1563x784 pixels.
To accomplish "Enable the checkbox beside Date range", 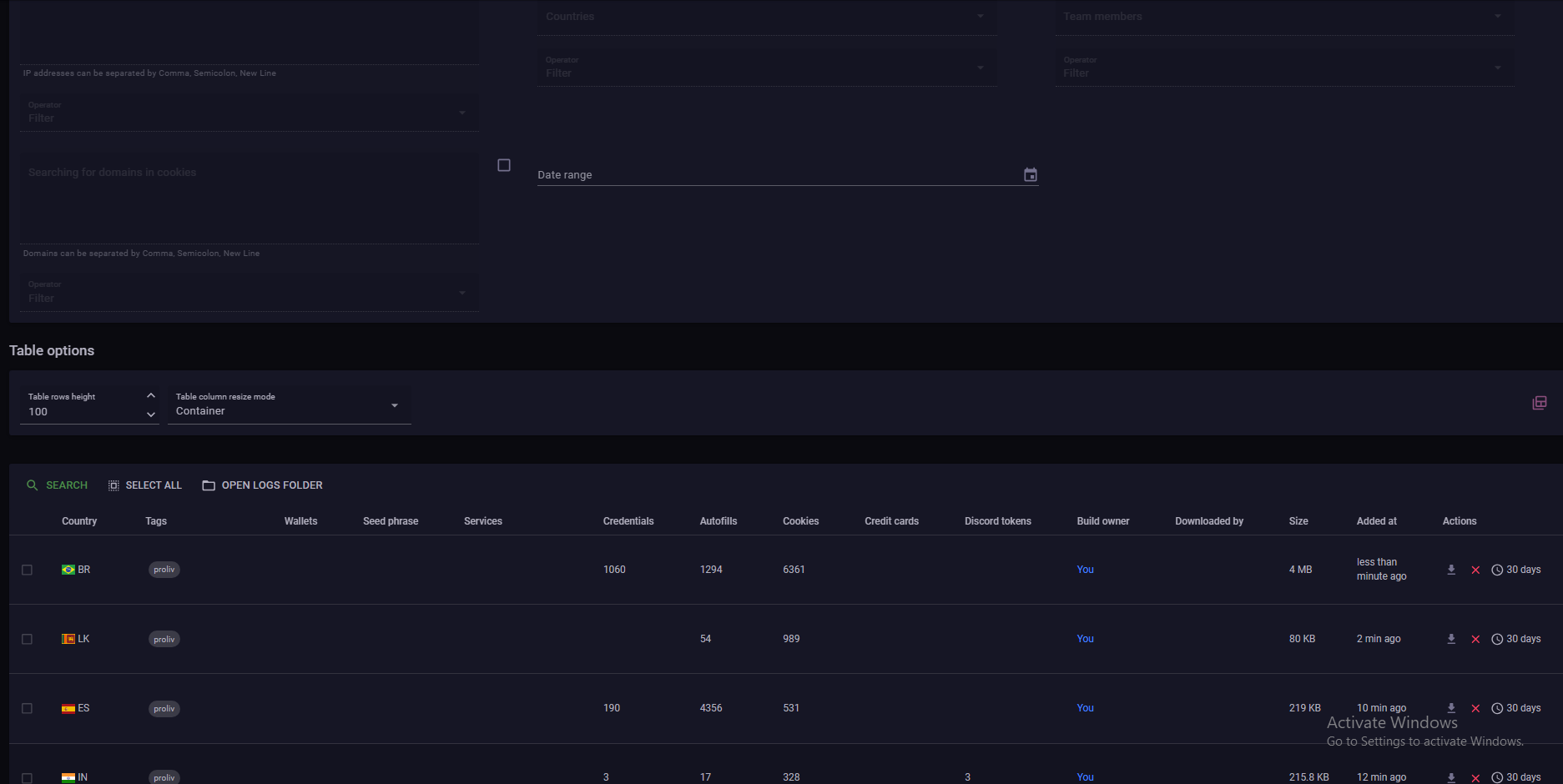I will click(x=504, y=165).
